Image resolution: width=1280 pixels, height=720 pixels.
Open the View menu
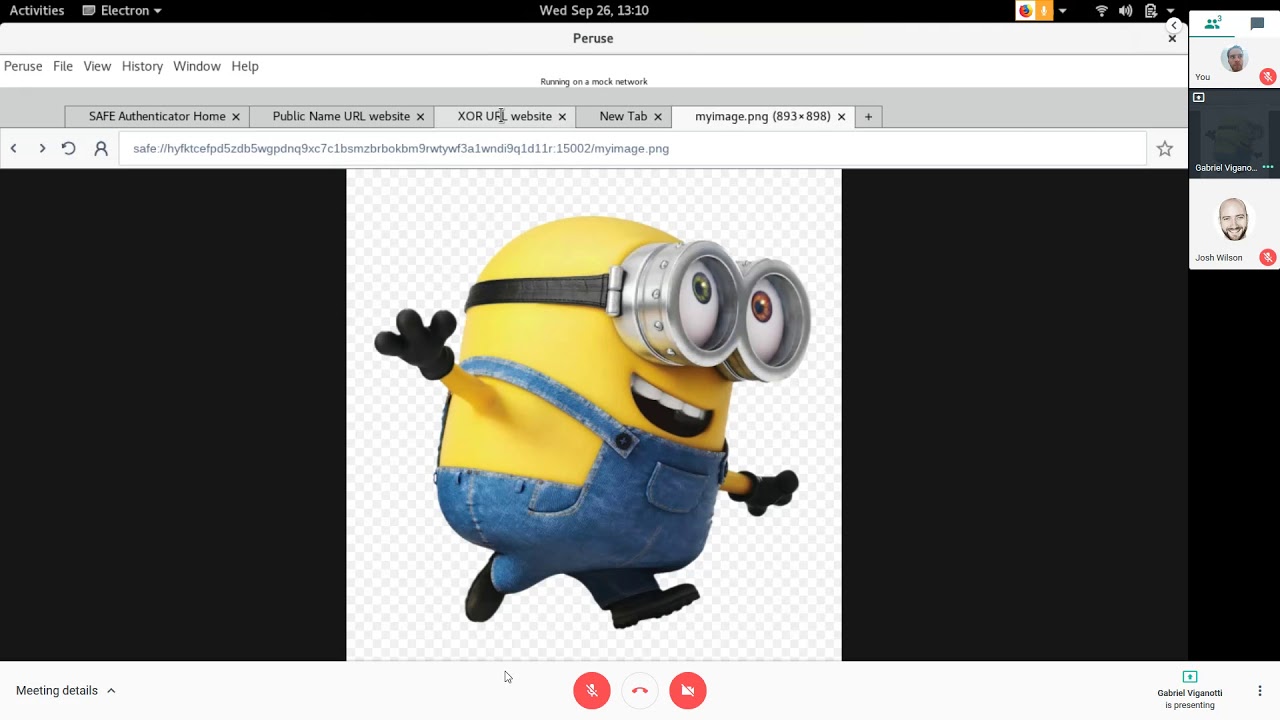[97, 66]
